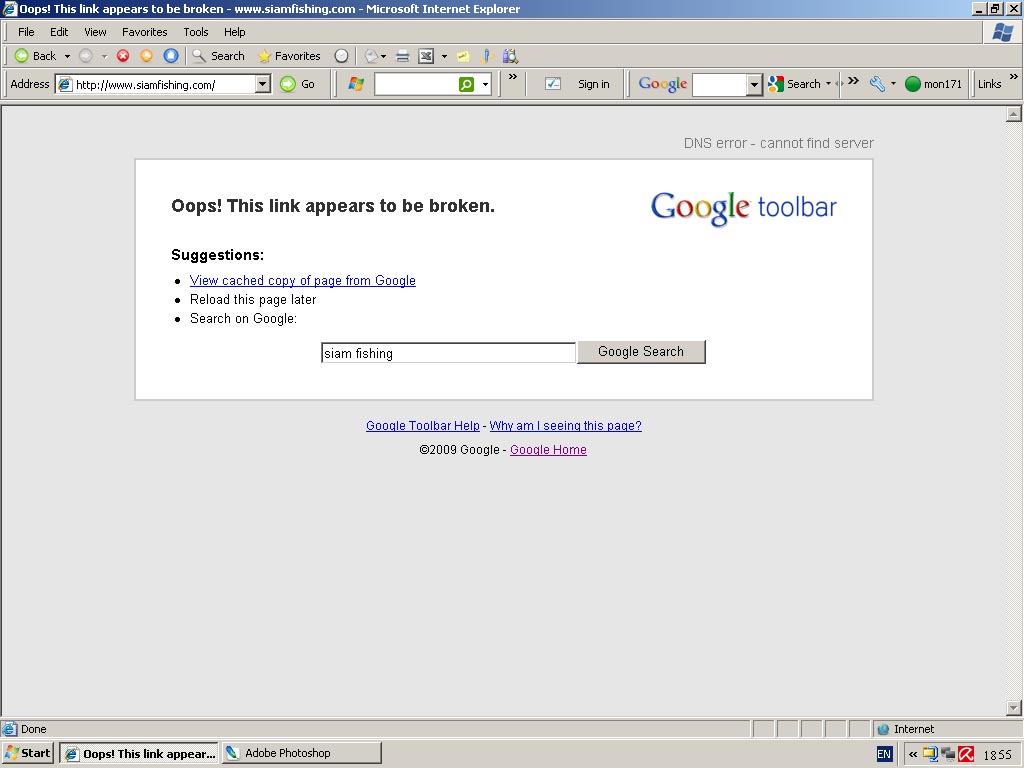Click the Avira red umbrella tray icon
Image resolution: width=1024 pixels, height=768 pixels.
(x=966, y=754)
